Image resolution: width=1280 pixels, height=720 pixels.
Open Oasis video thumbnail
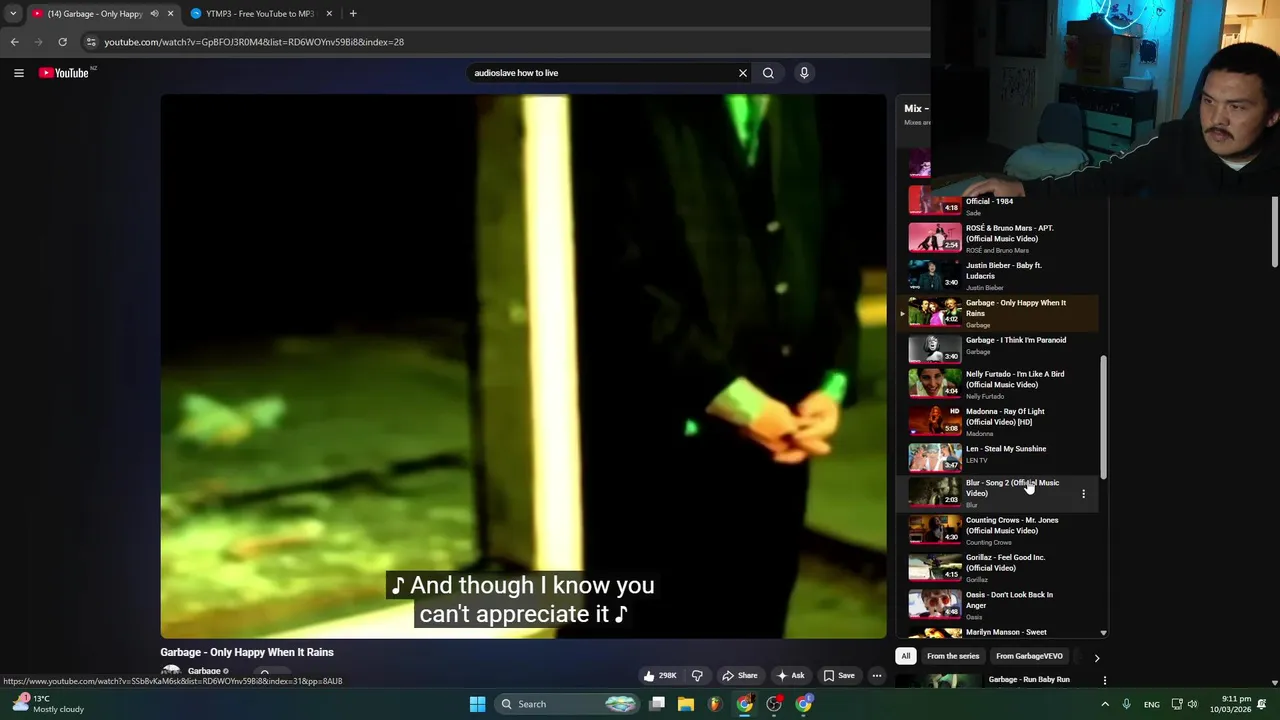(x=934, y=604)
